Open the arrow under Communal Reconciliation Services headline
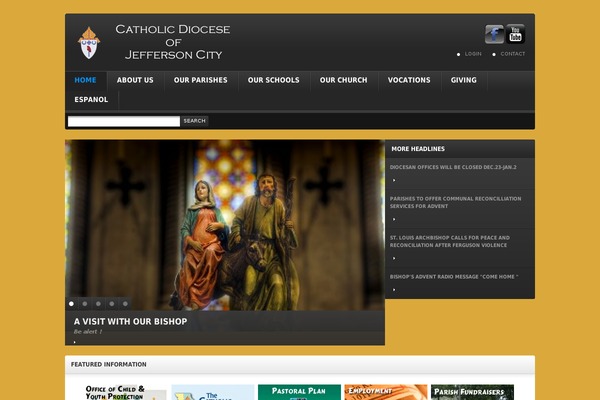The width and height of the screenshot is (600, 400). (394, 219)
